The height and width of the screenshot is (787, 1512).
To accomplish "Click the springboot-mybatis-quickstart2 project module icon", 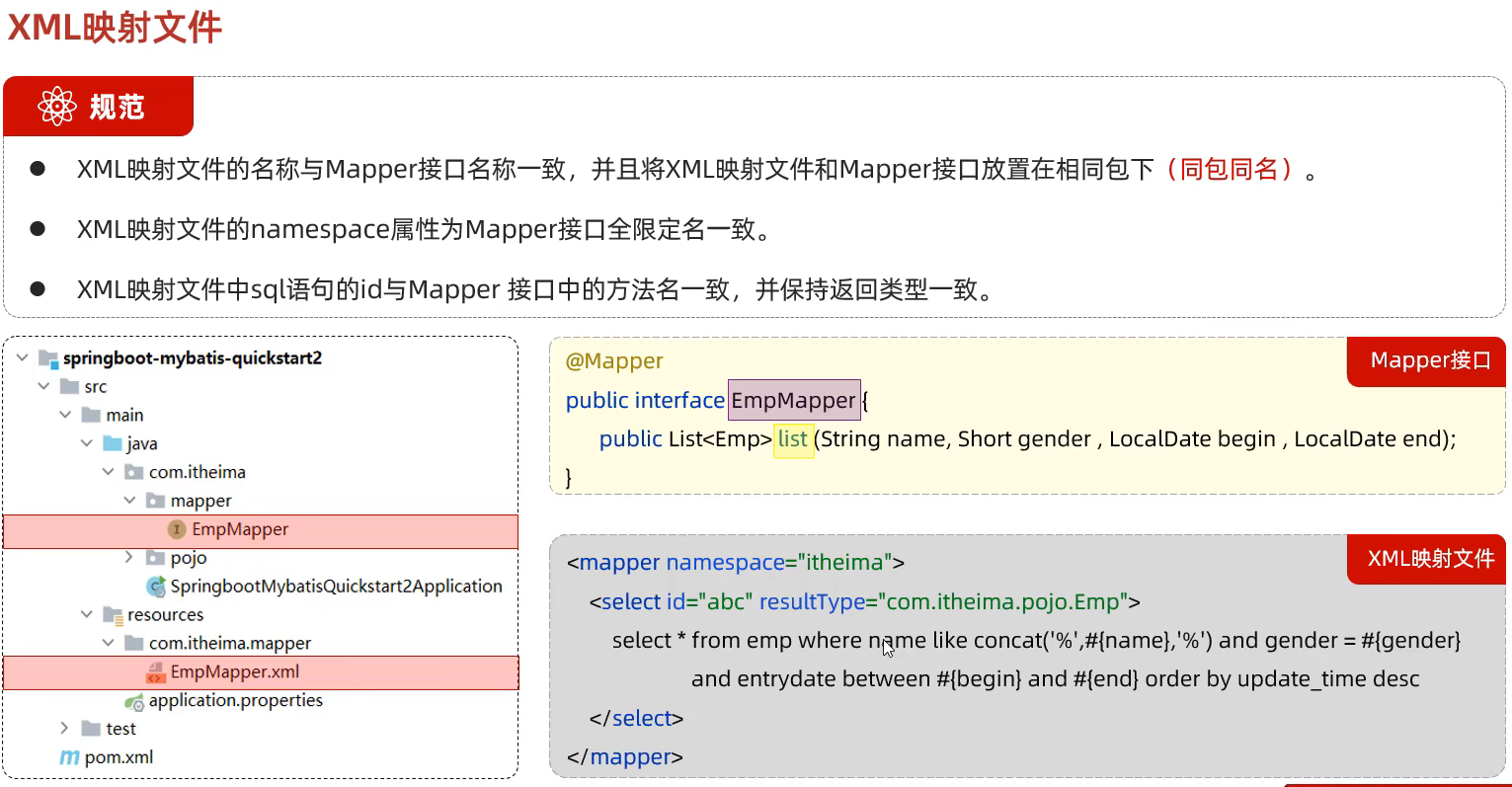I will [47, 358].
